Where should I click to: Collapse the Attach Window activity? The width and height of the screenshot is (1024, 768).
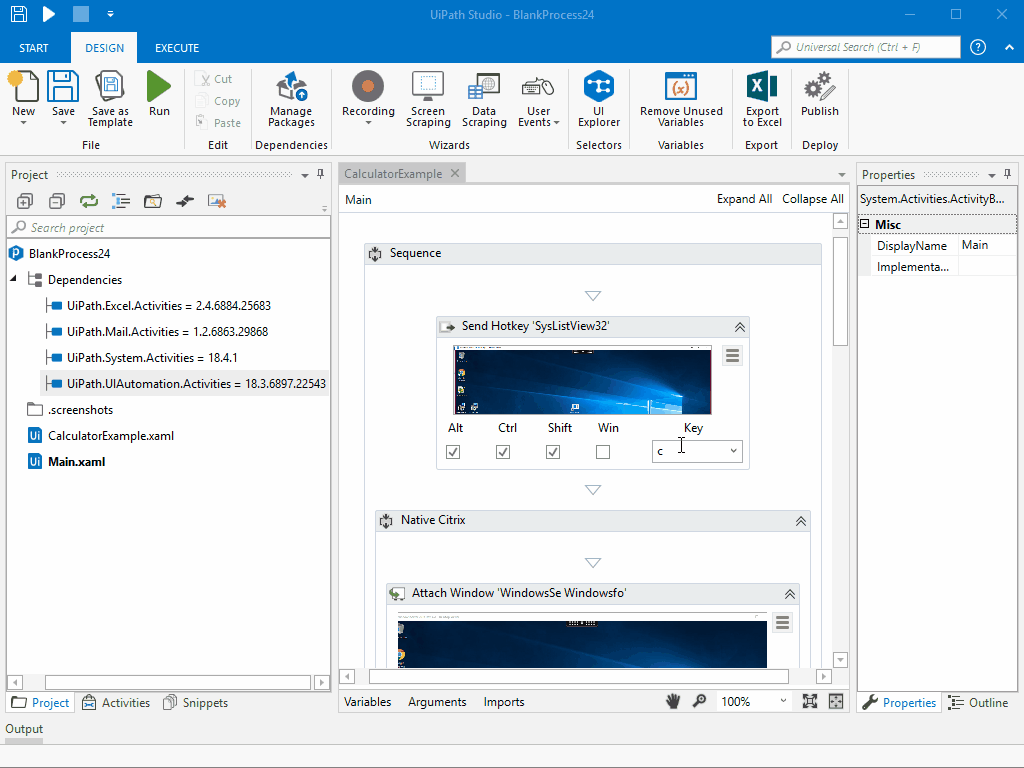[x=790, y=594]
